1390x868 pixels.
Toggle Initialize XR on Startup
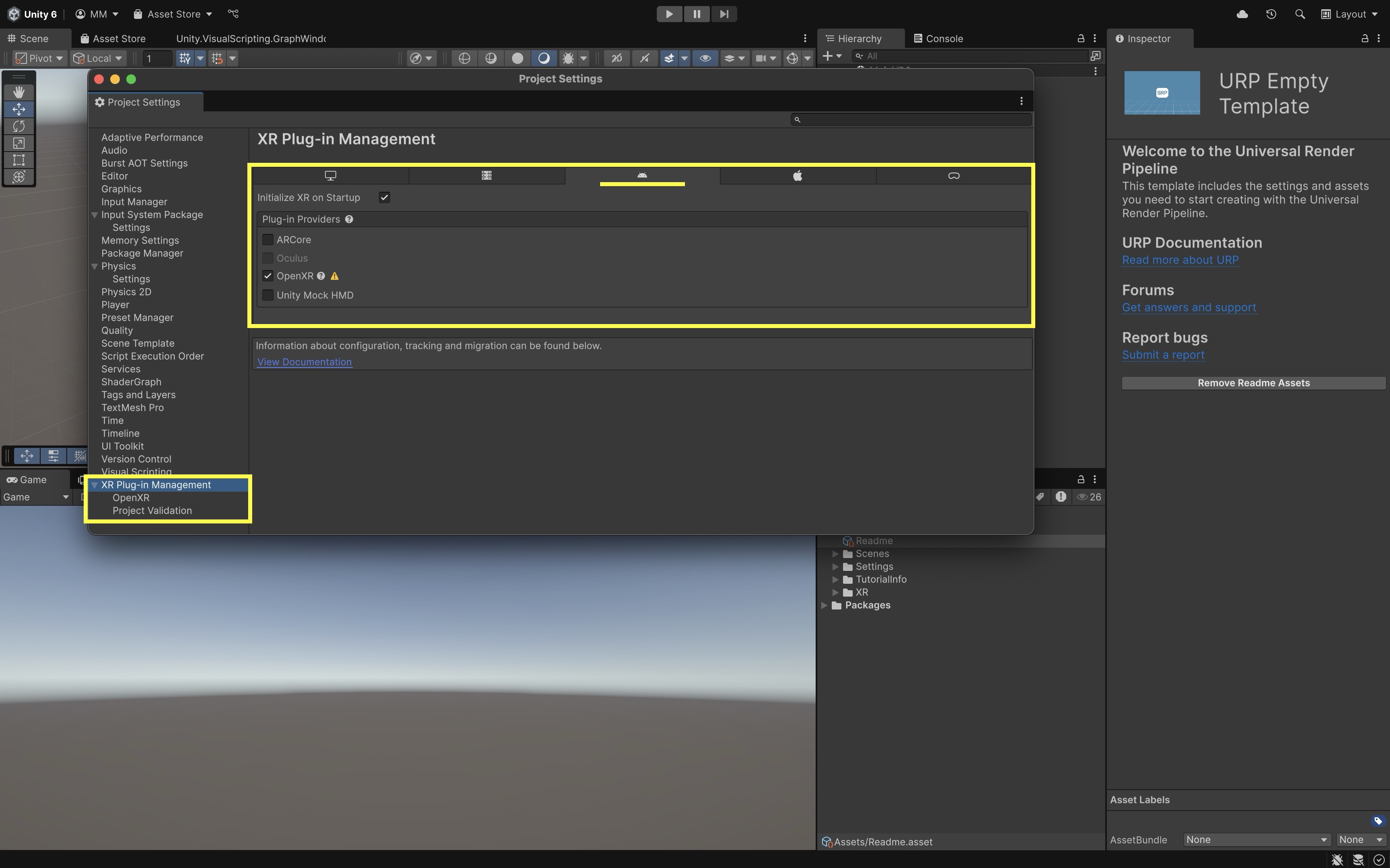[384, 197]
